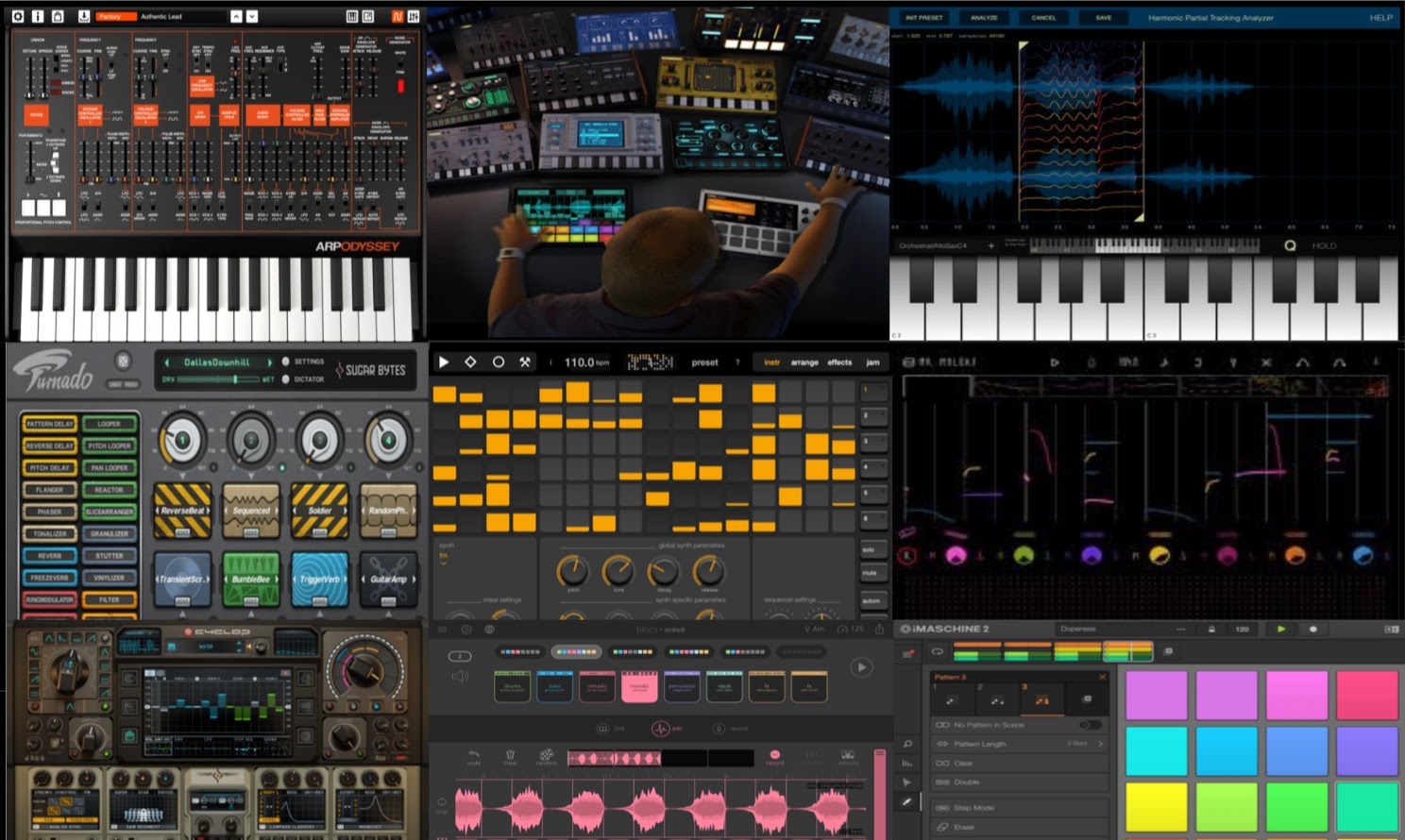Switch to the instr tab
Viewport: 1405px width, 840px height.
(x=771, y=362)
